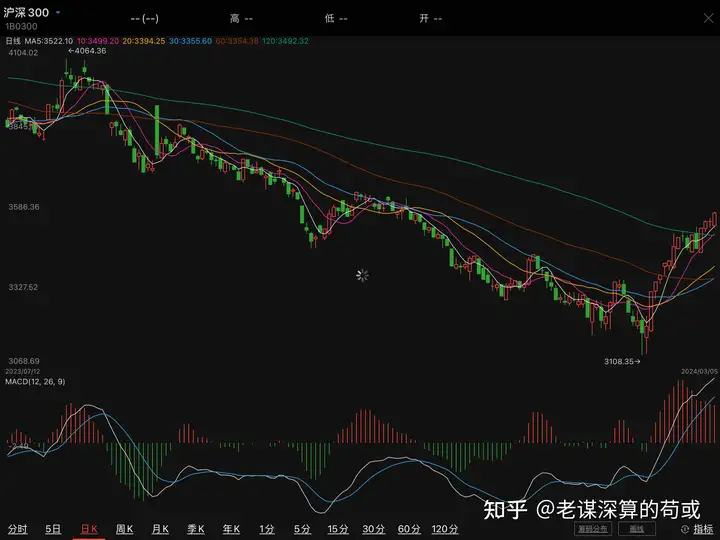Viewport: 720px width, 540px height.
Task: Switch to the 5日 tab
Action: (x=53, y=529)
